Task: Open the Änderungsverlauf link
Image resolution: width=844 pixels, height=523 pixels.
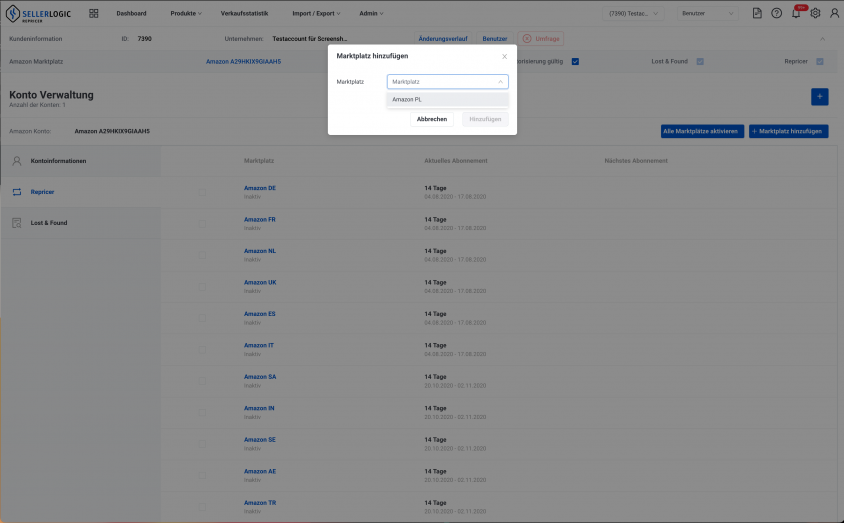Action: pyautogui.click(x=443, y=39)
